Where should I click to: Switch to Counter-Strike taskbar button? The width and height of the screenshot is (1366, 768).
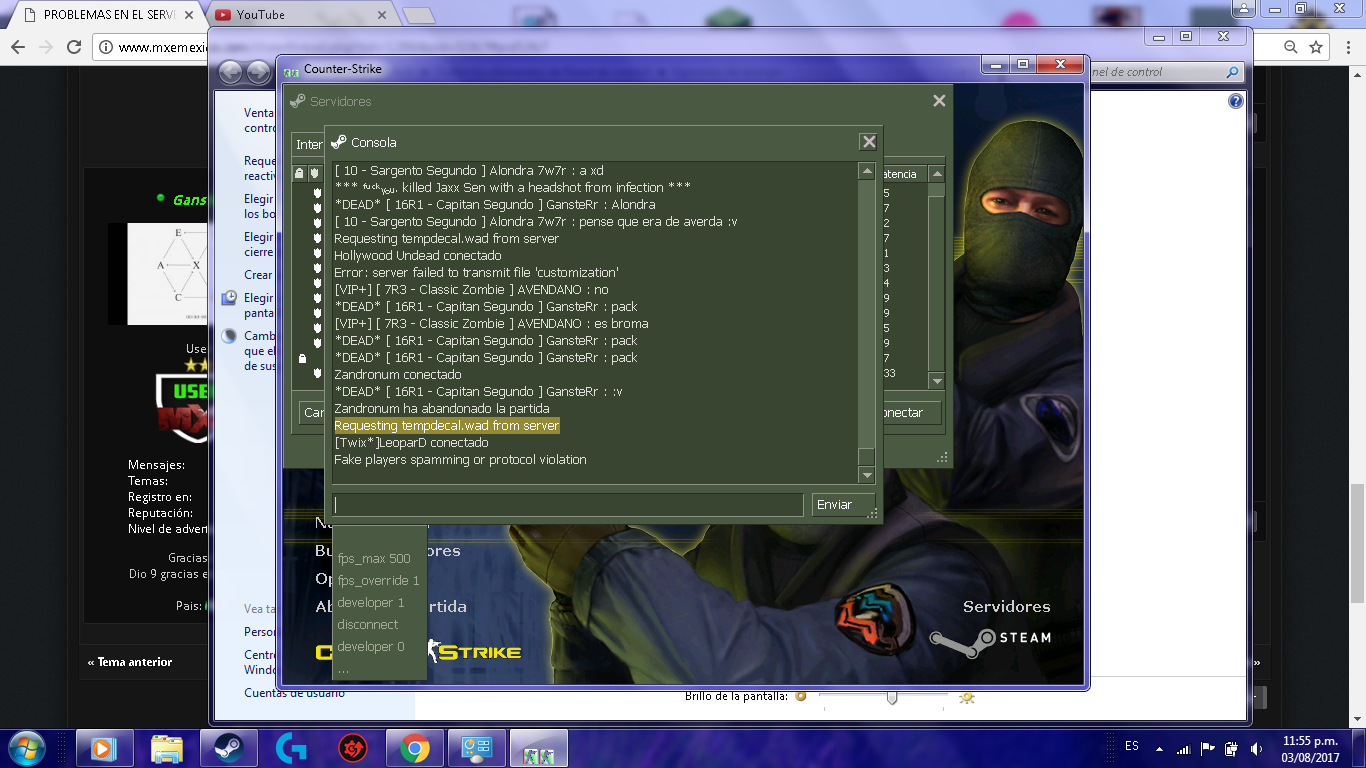539,748
